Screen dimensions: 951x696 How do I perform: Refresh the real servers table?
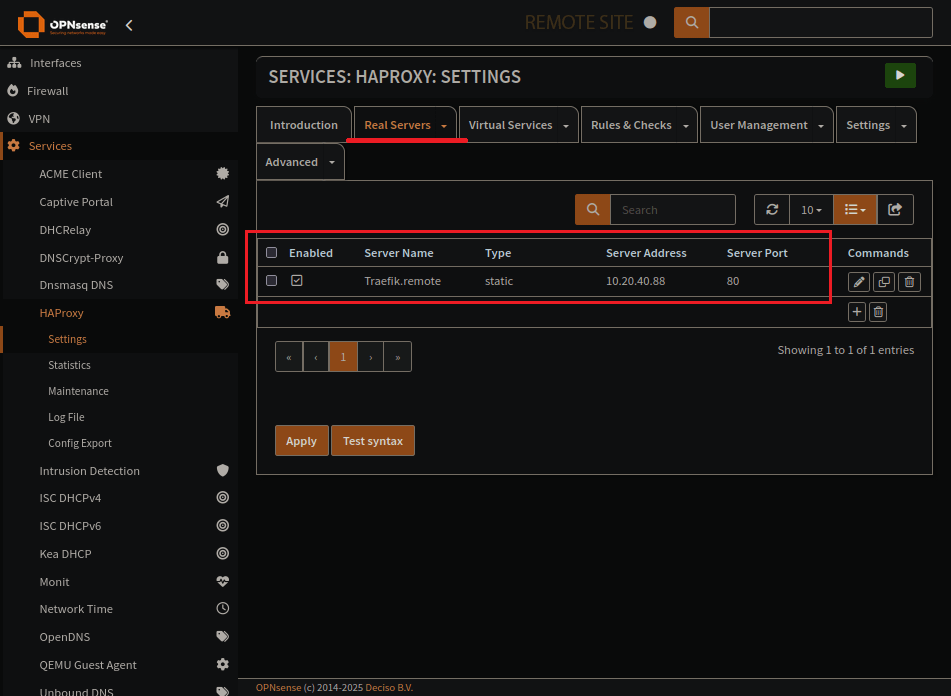(772, 210)
